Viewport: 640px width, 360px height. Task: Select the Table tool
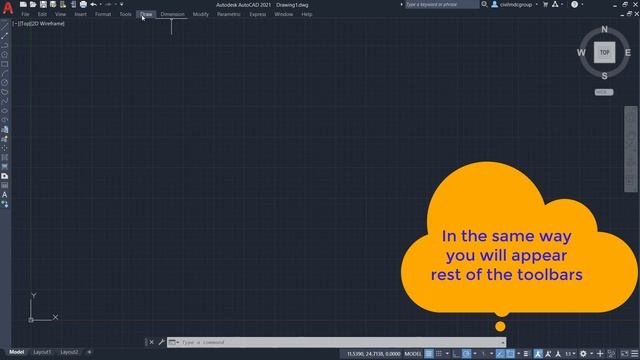[4, 186]
